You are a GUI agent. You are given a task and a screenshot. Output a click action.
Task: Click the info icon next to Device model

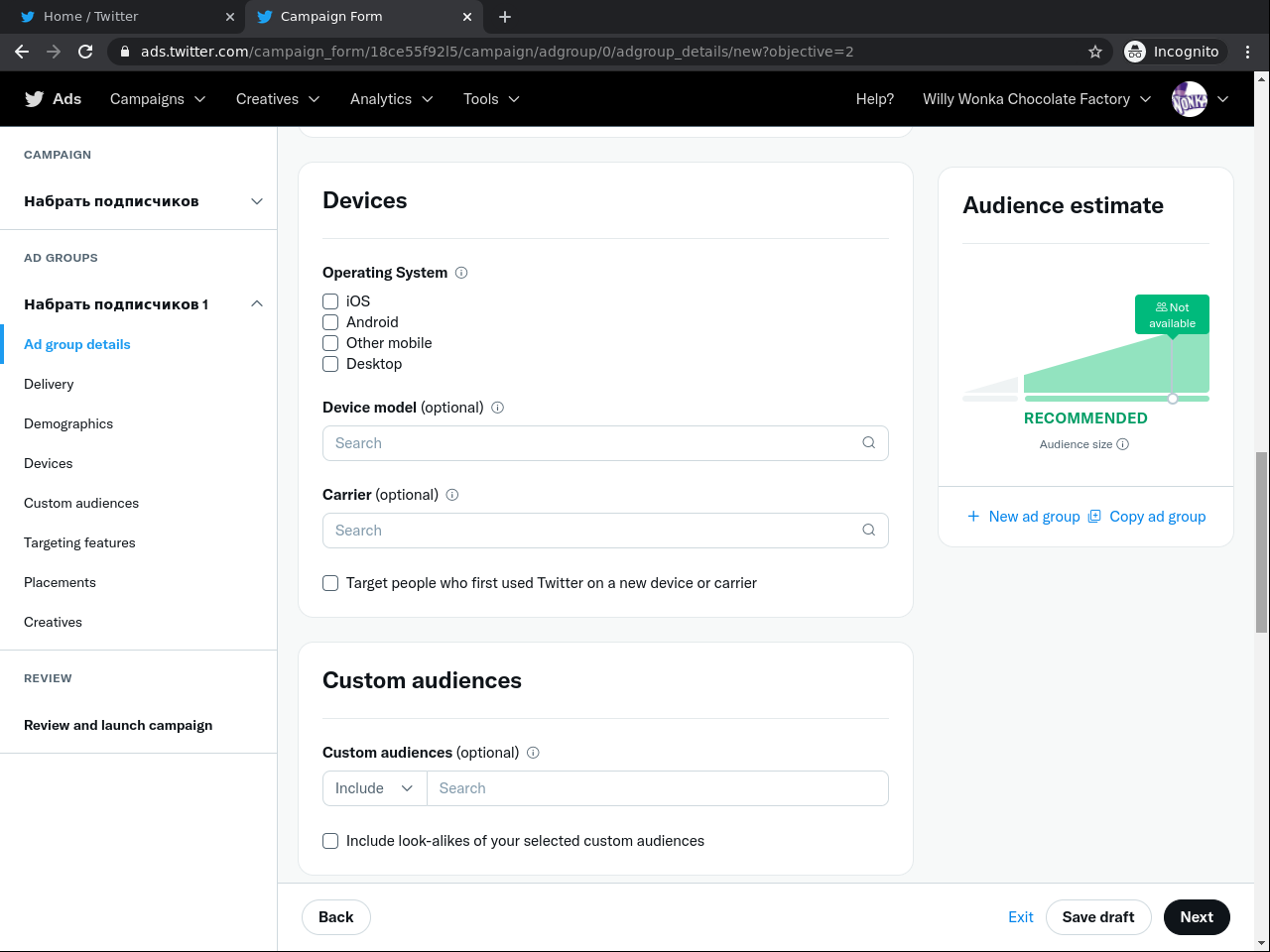(x=498, y=408)
